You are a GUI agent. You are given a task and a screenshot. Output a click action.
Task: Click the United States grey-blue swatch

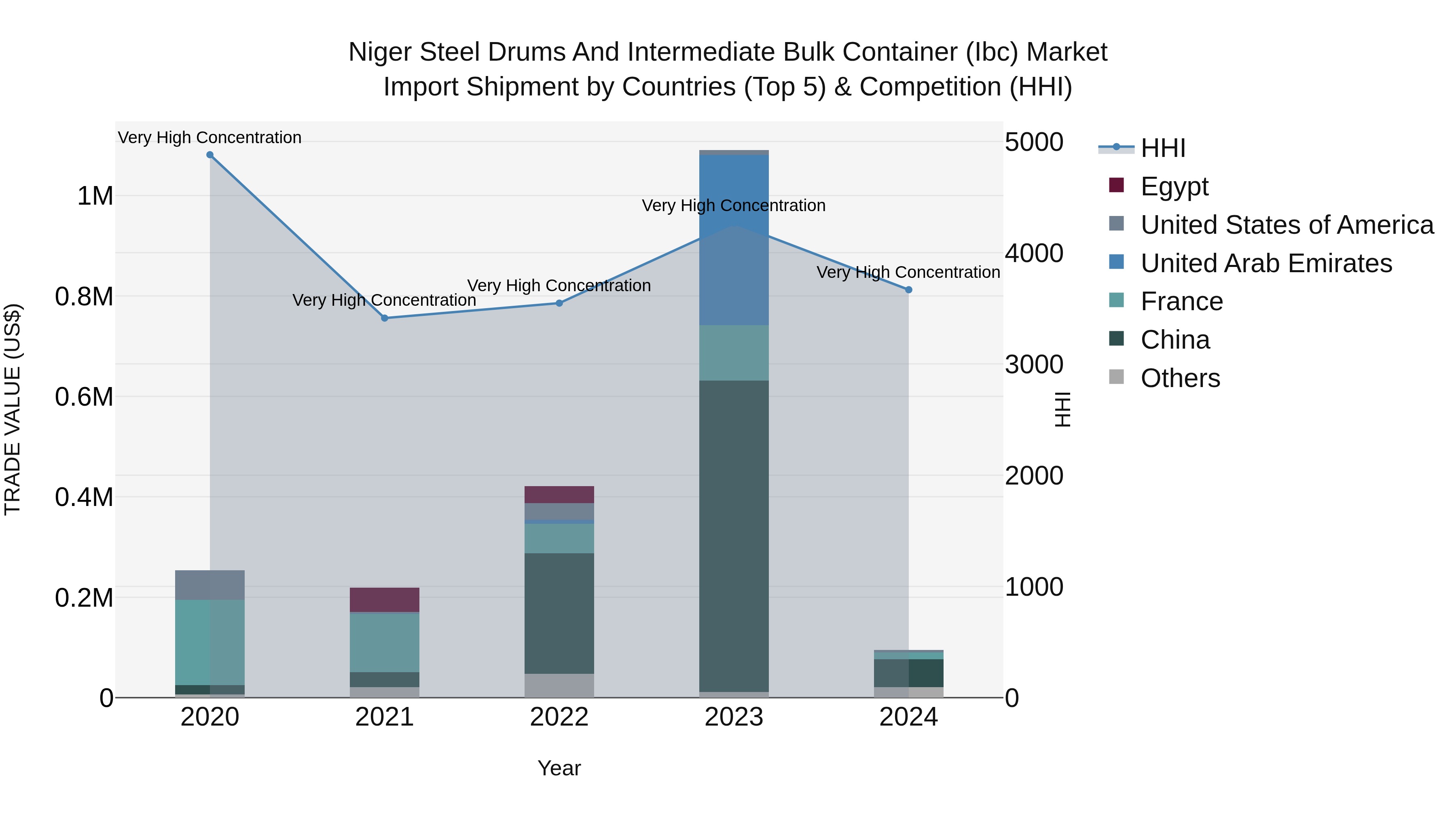click(1116, 223)
